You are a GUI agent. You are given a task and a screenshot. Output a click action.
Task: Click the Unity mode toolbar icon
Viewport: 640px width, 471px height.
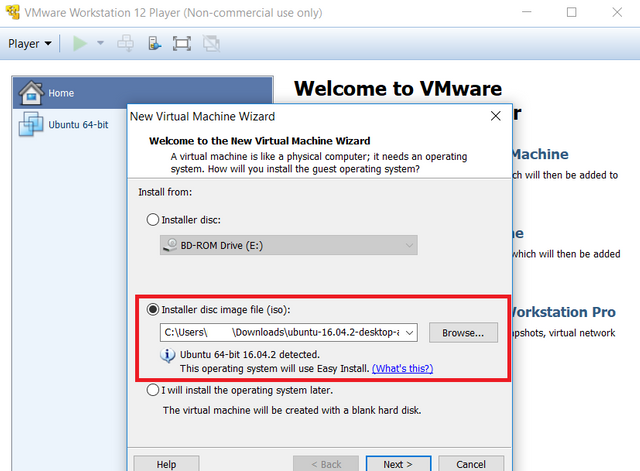(211, 43)
